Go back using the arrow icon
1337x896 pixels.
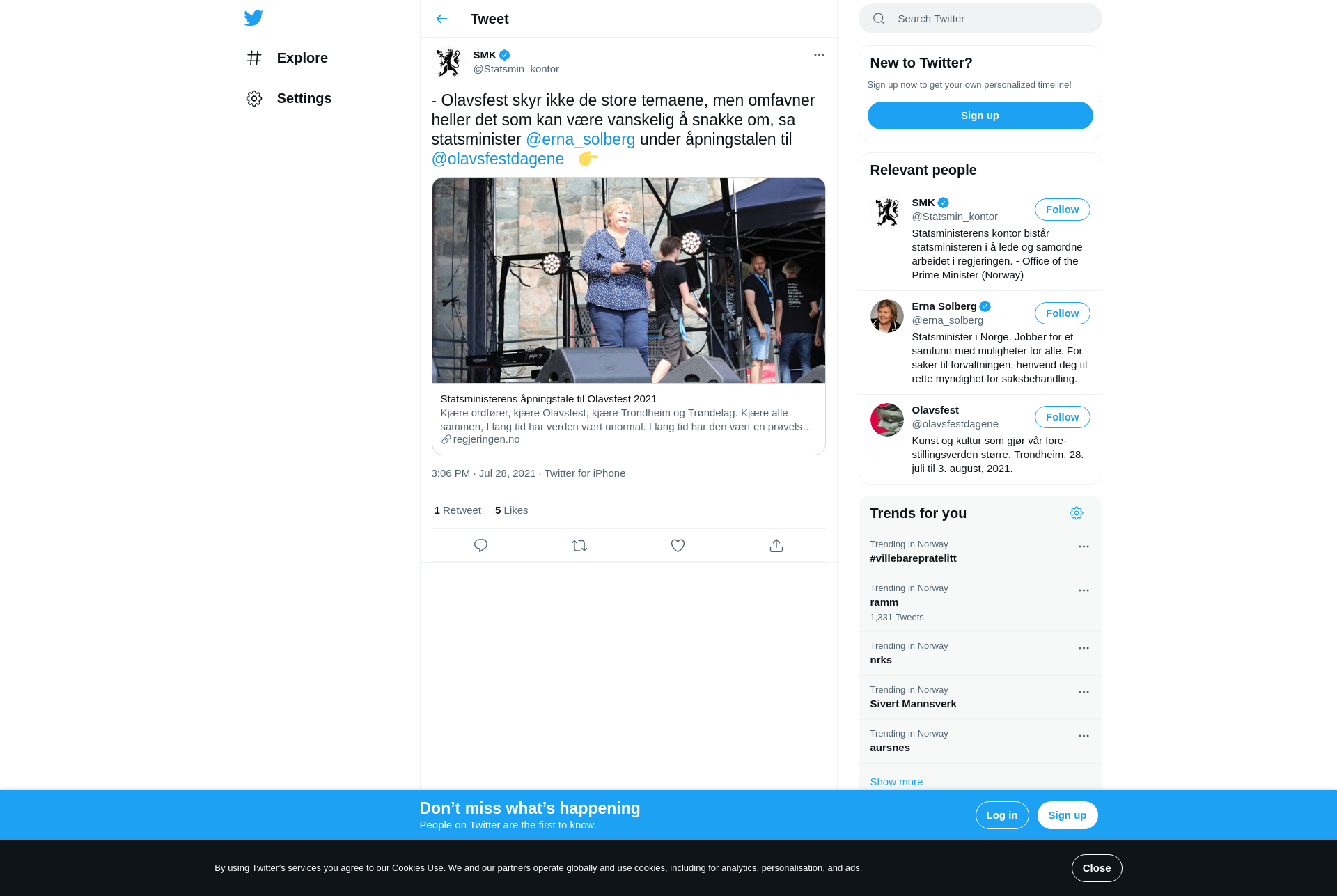tap(441, 19)
